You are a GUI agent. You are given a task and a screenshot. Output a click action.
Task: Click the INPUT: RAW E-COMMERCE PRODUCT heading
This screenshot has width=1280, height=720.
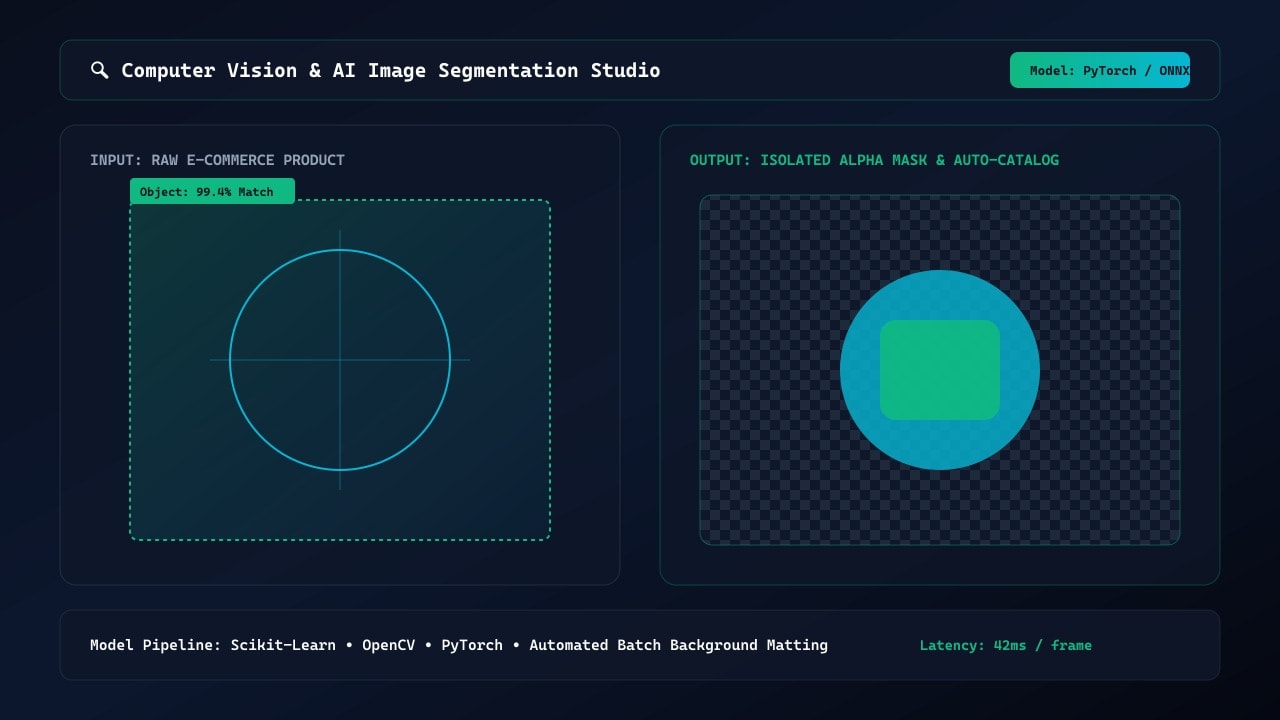(x=217, y=160)
